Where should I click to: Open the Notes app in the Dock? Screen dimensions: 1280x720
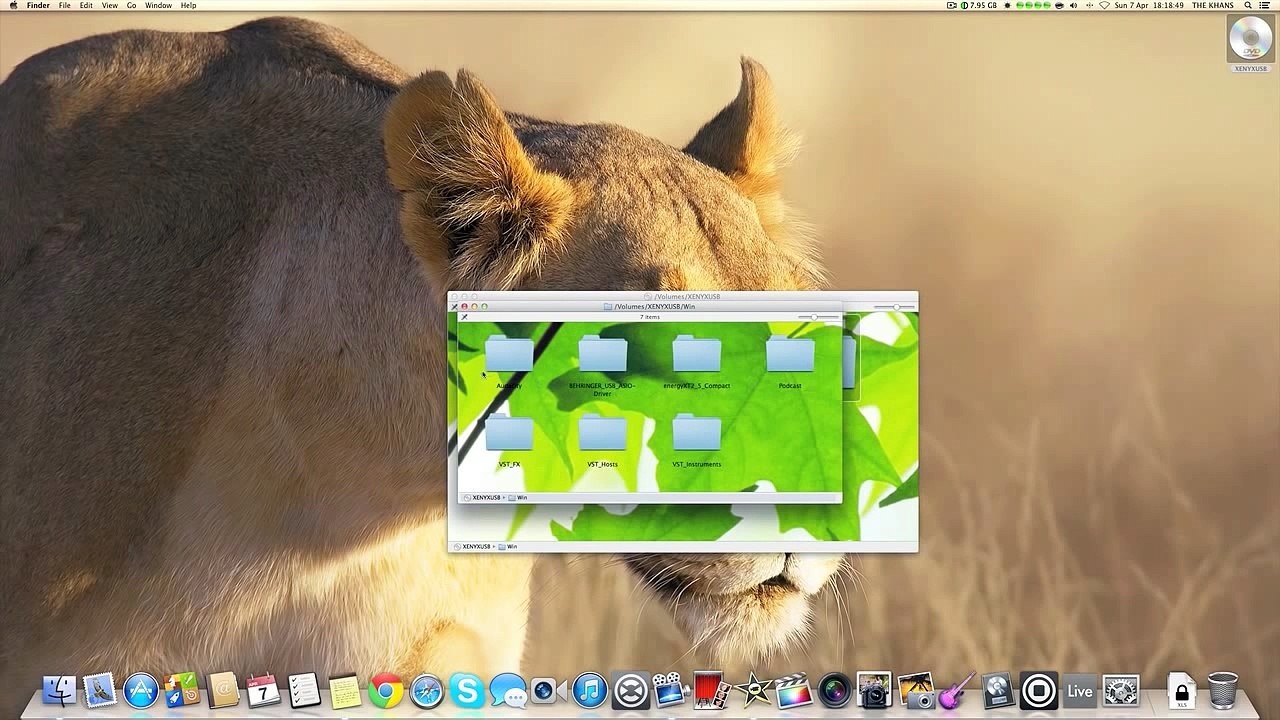pos(345,690)
